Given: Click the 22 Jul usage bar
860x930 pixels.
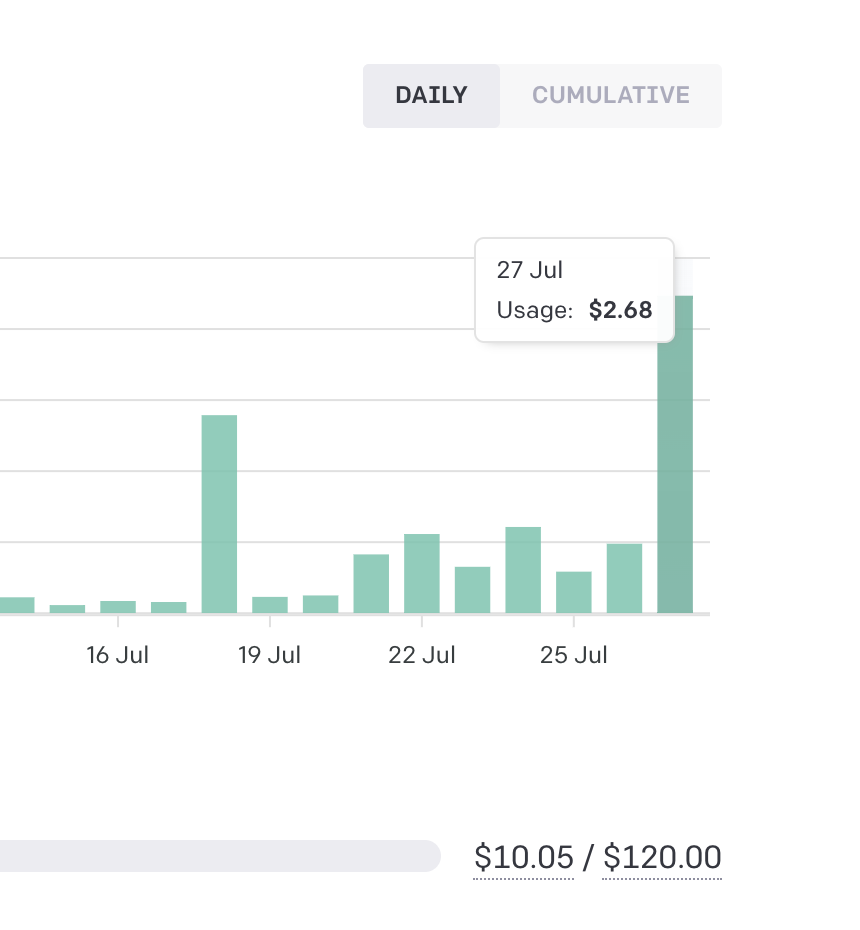Looking at the screenshot, I should (422, 573).
